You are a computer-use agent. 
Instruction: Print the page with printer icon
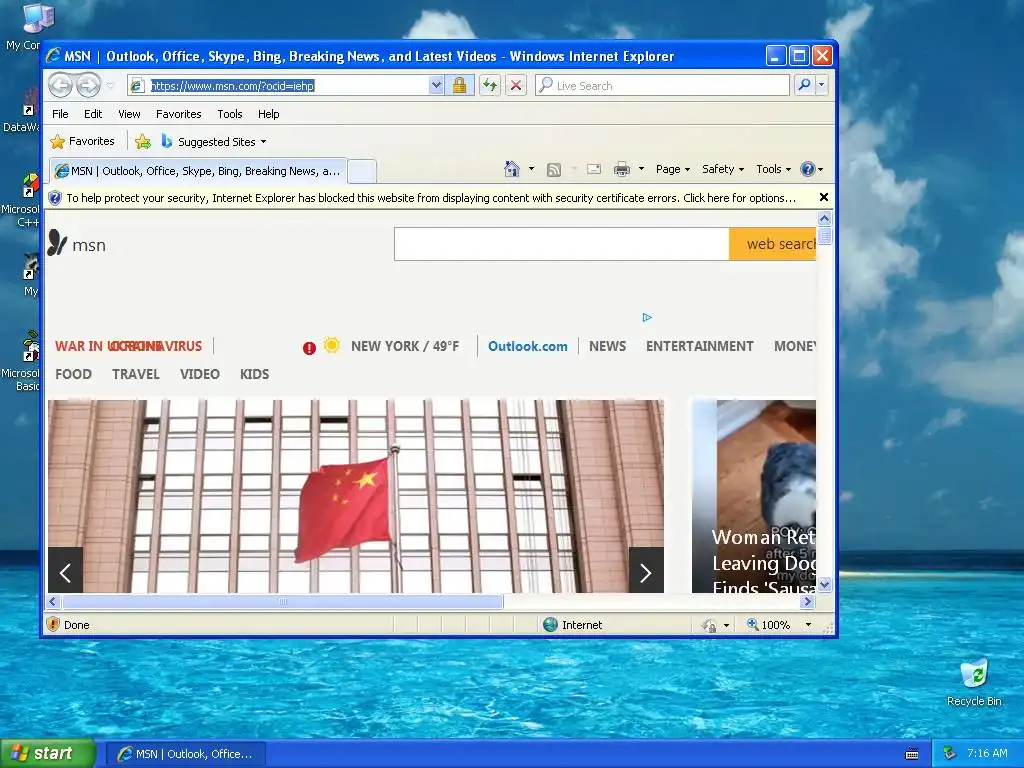pyautogui.click(x=622, y=170)
